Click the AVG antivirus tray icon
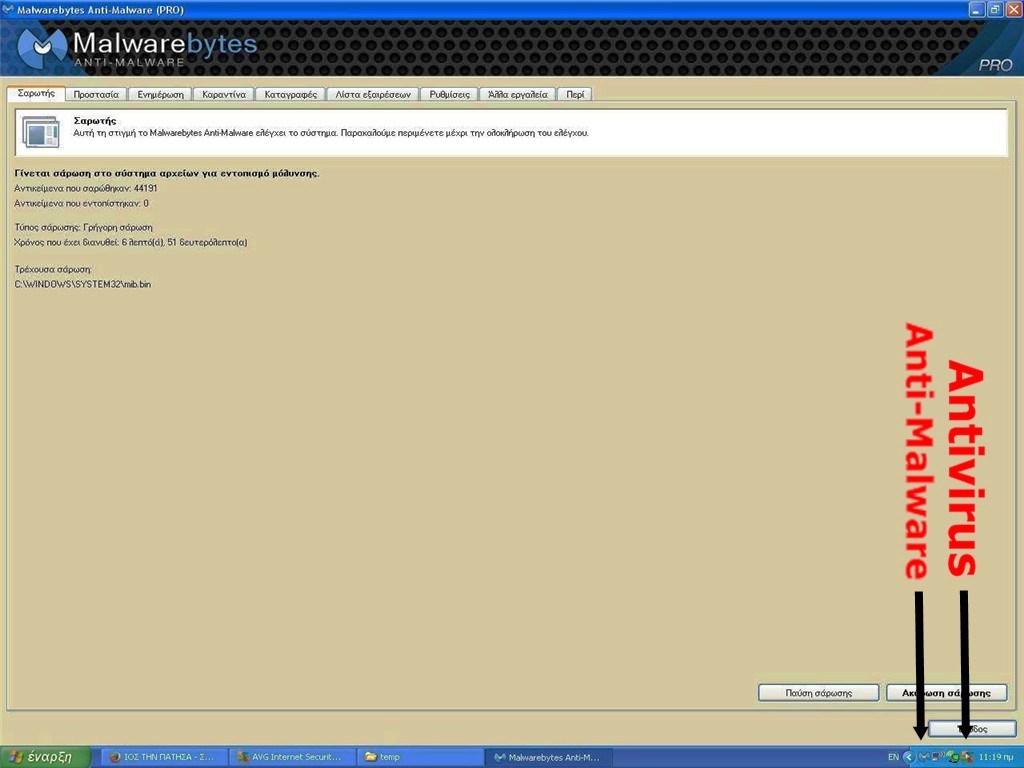This screenshot has height=768, width=1024. [x=967, y=757]
